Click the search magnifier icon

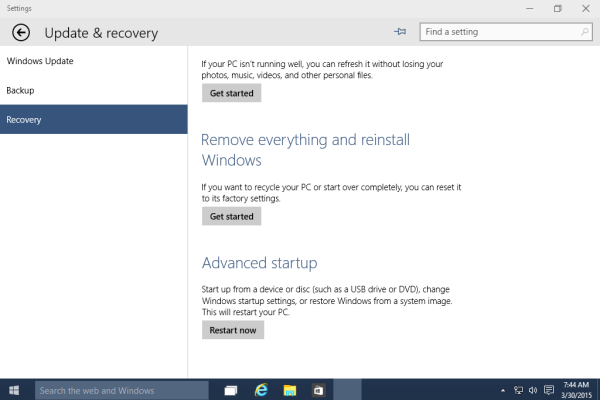pyautogui.click(x=585, y=32)
